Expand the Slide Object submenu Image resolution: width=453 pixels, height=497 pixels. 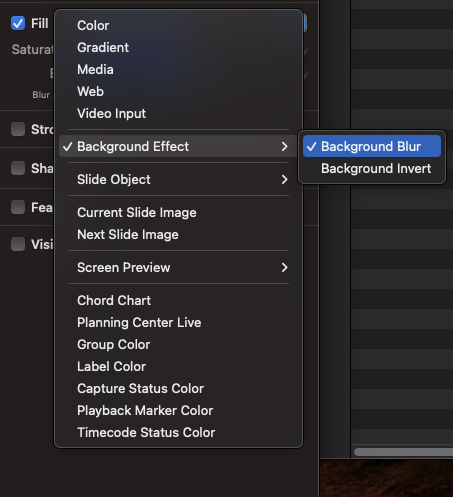178,179
